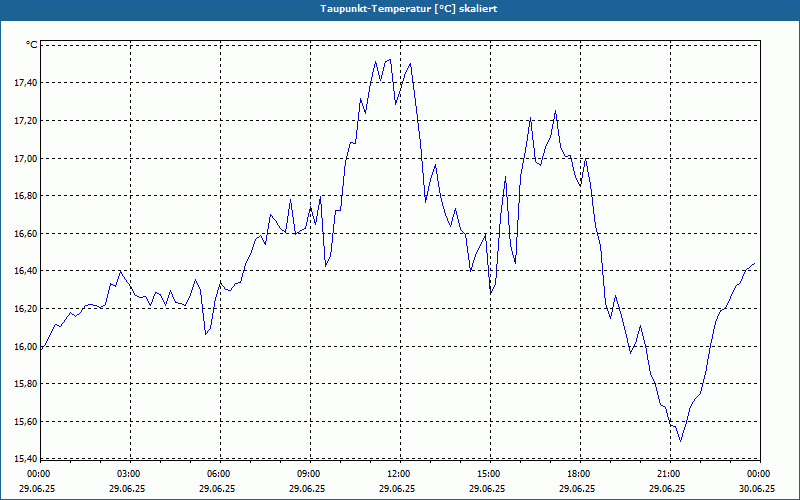Click the 17,00 y-axis value
The height and width of the screenshot is (500, 800).
26,158
